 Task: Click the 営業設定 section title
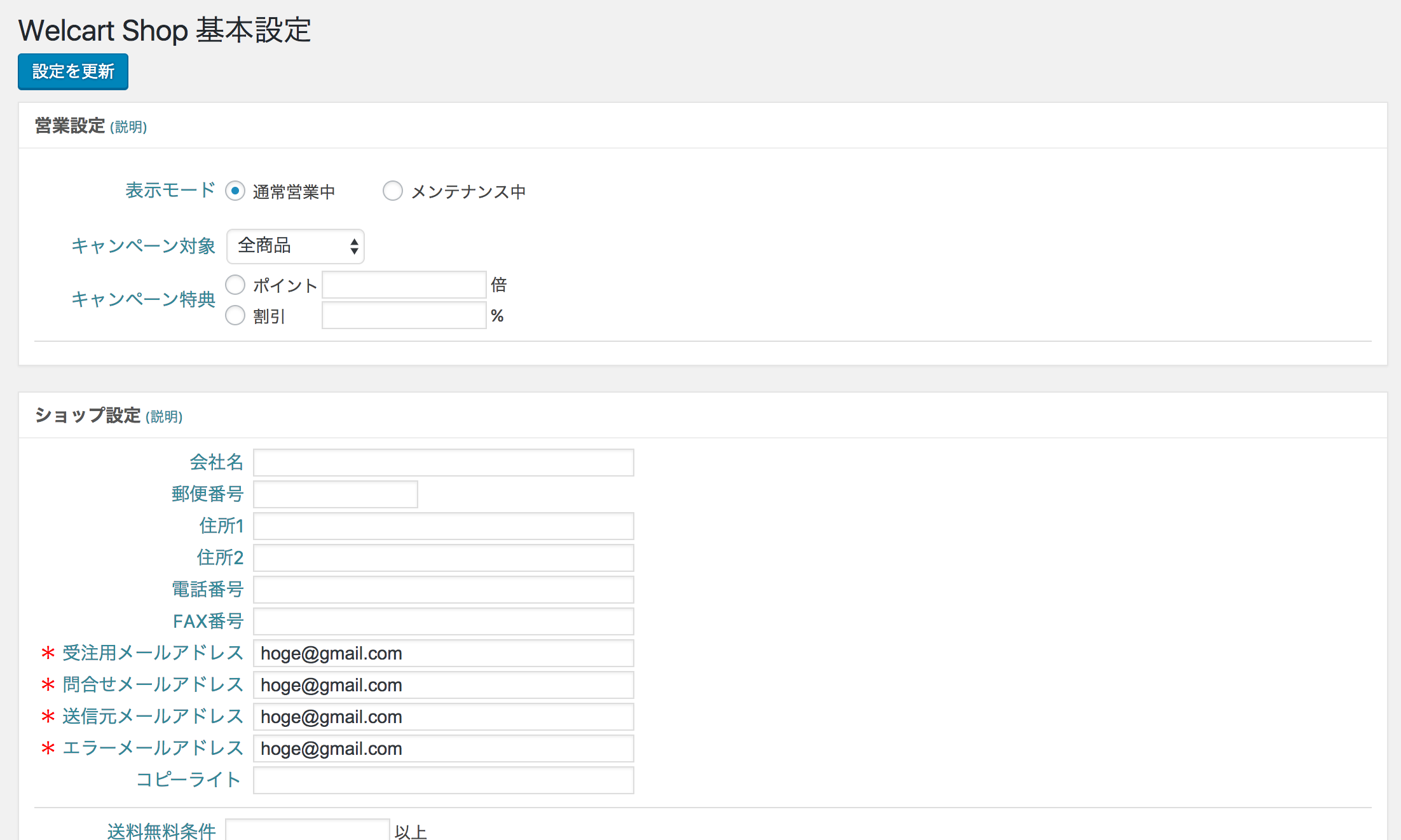click(x=70, y=126)
